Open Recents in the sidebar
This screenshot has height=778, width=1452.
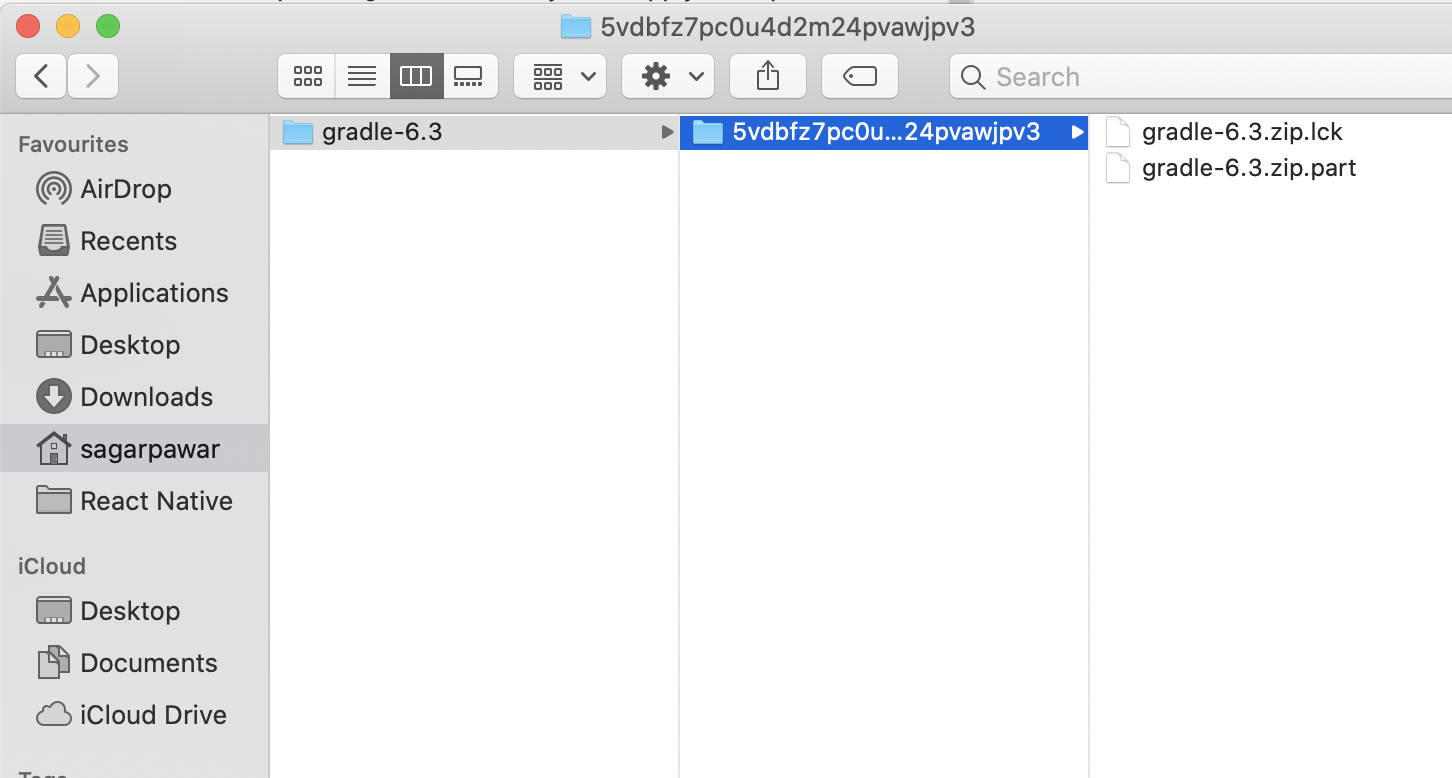point(128,241)
